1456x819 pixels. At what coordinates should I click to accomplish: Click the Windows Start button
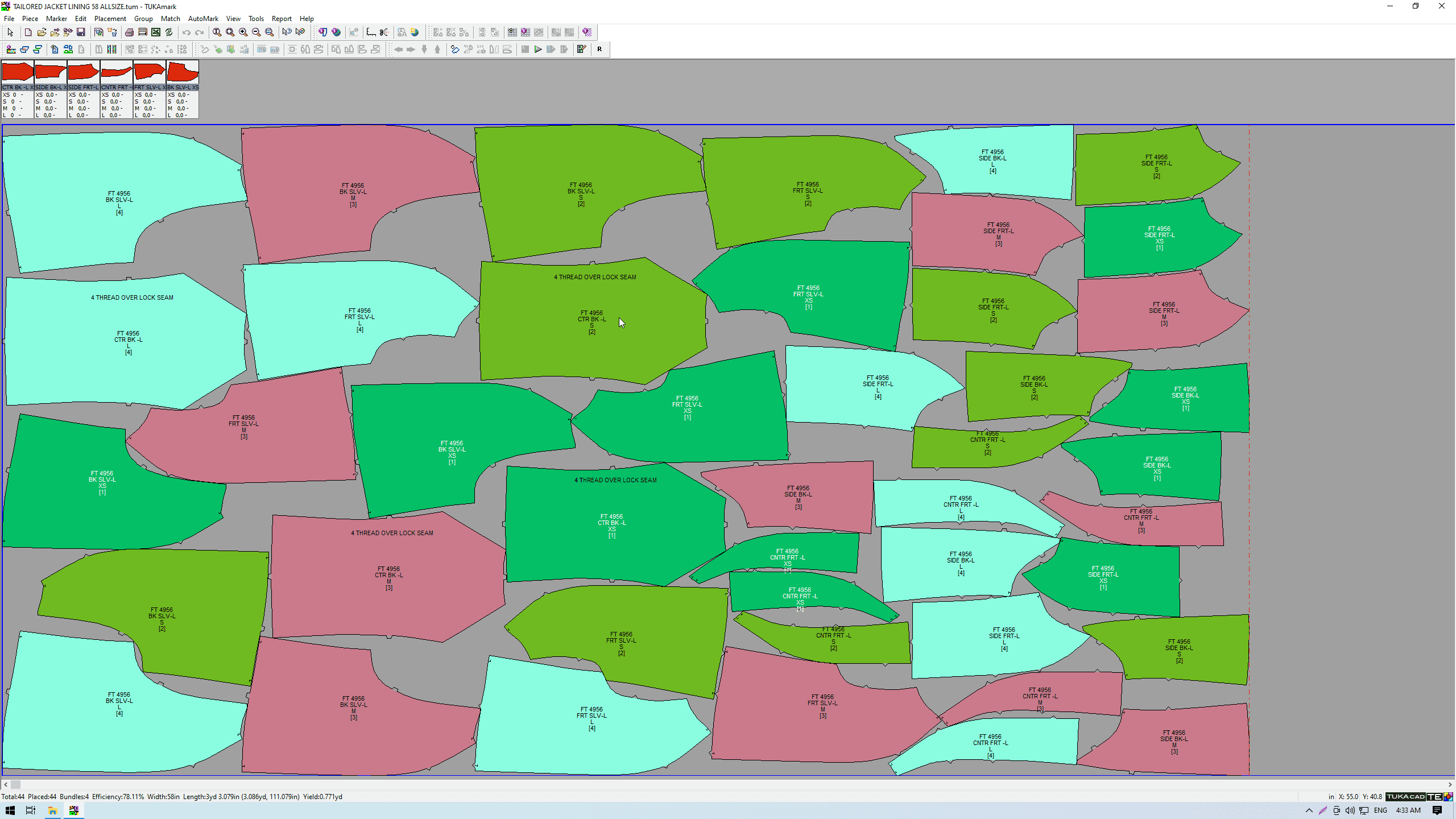coord(10,810)
